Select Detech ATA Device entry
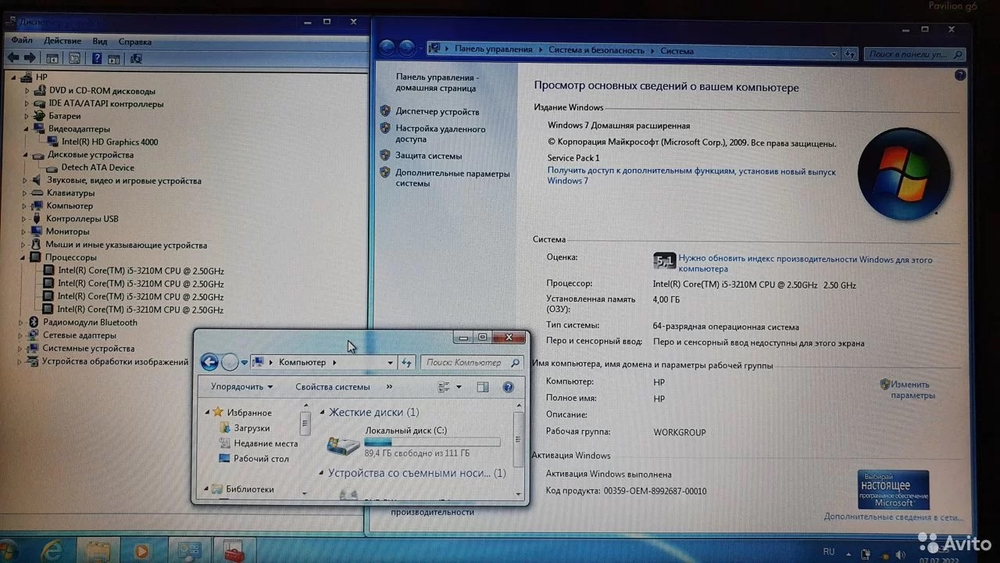The image size is (1000, 563). (x=98, y=168)
